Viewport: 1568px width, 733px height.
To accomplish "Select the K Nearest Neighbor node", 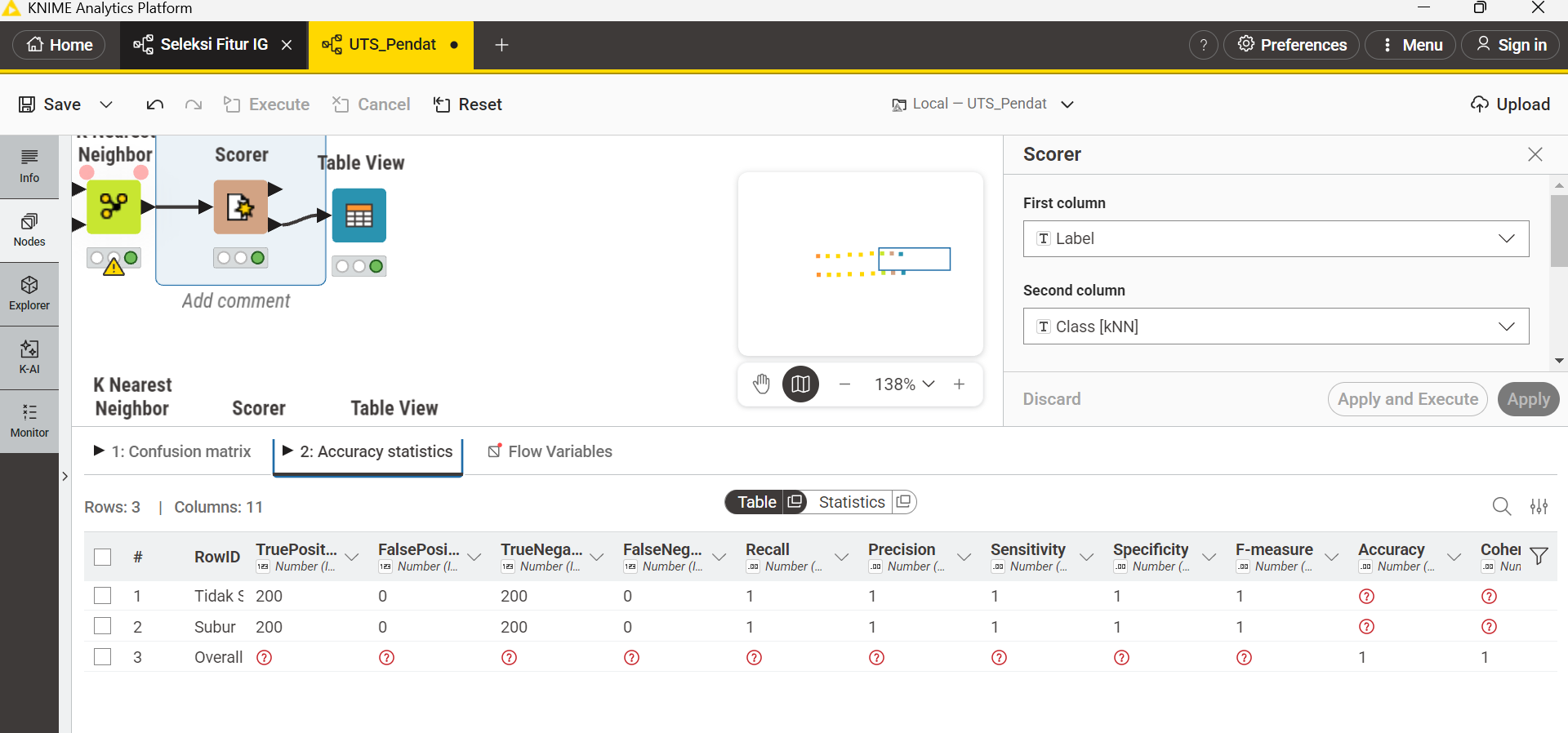I will 114,207.
